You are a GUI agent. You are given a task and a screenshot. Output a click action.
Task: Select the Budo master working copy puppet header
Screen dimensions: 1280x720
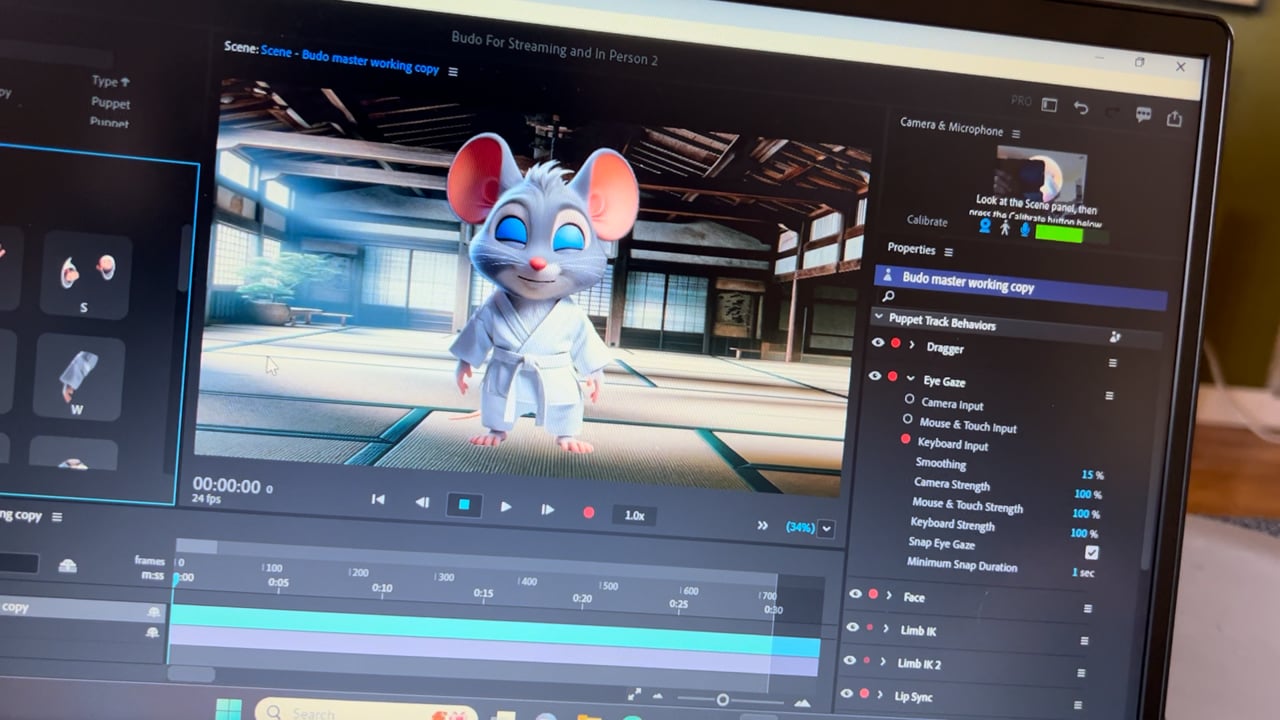click(x=1020, y=285)
